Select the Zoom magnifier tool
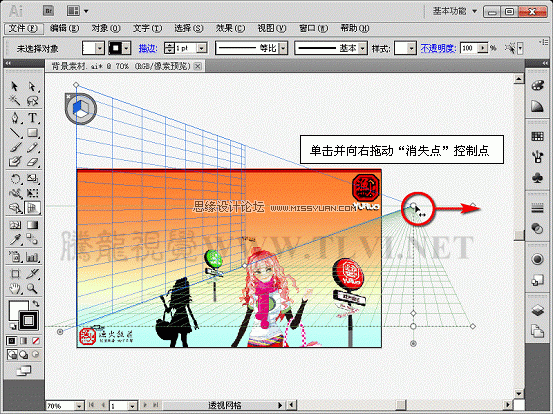Viewport: 553px width, 414px height. 32,289
